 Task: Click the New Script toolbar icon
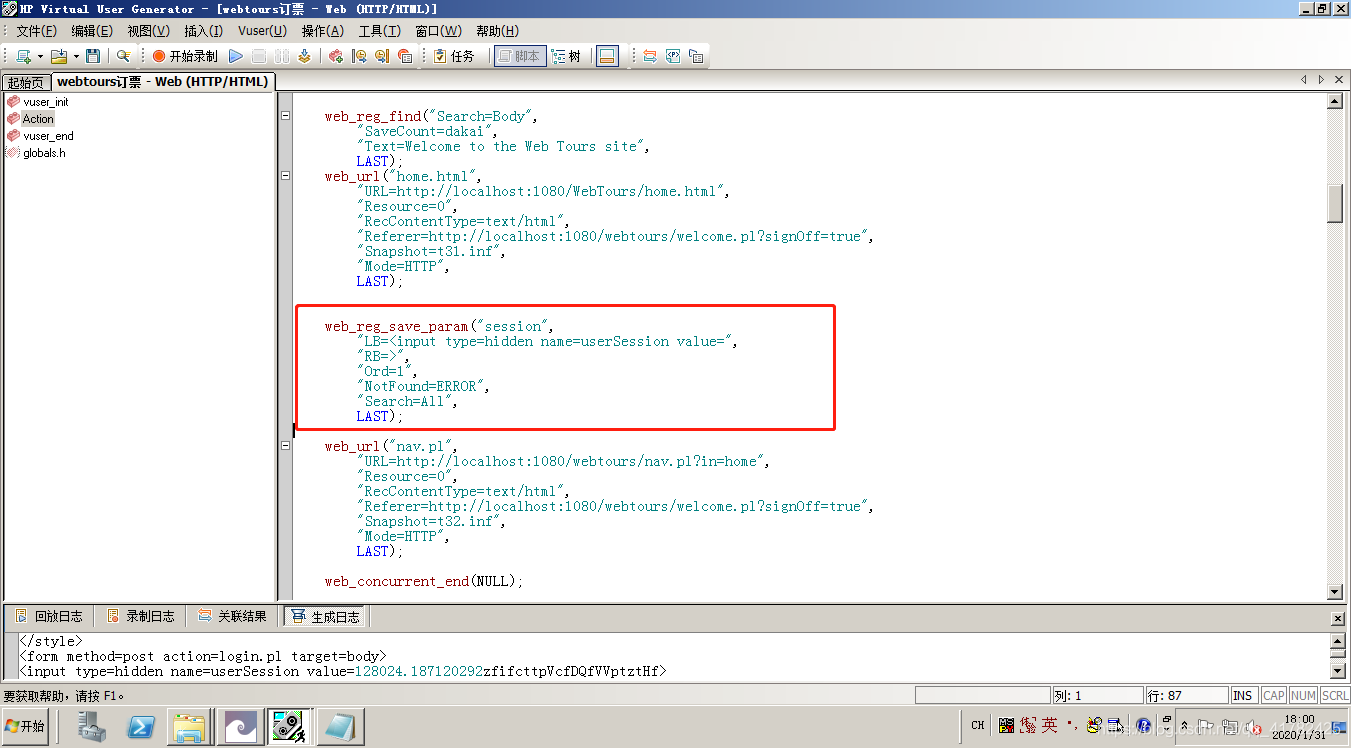(x=23, y=56)
